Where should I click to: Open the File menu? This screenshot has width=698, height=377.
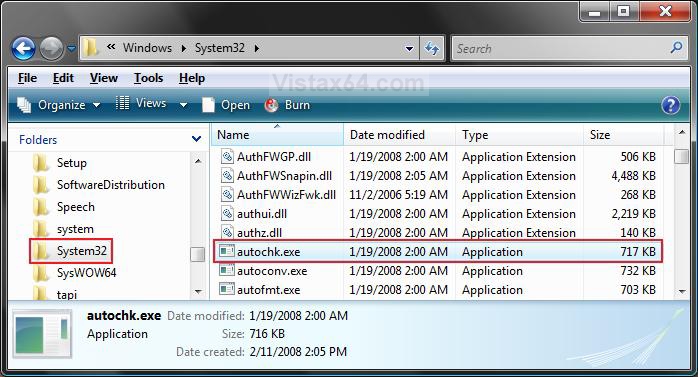pos(27,78)
